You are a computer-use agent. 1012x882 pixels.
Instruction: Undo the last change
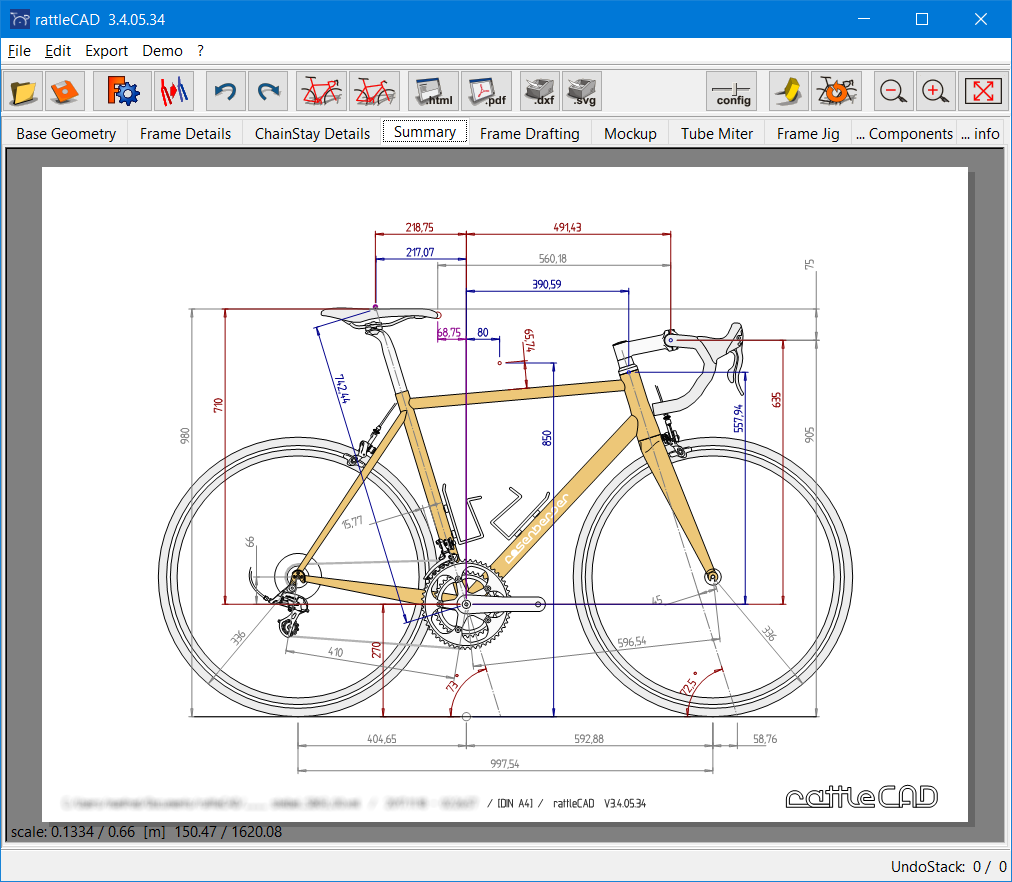point(225,91)
